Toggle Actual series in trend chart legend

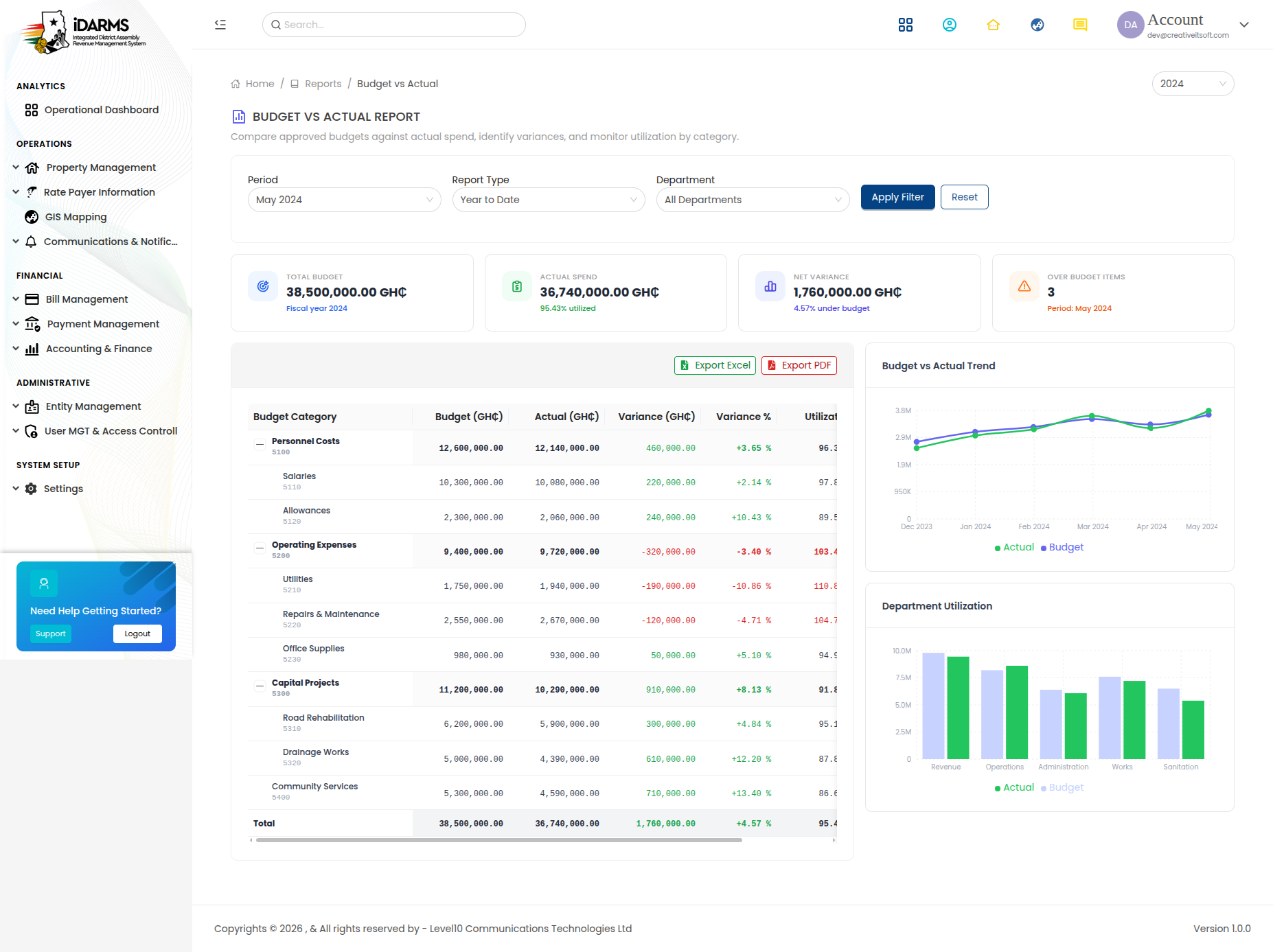point(1014,547)
